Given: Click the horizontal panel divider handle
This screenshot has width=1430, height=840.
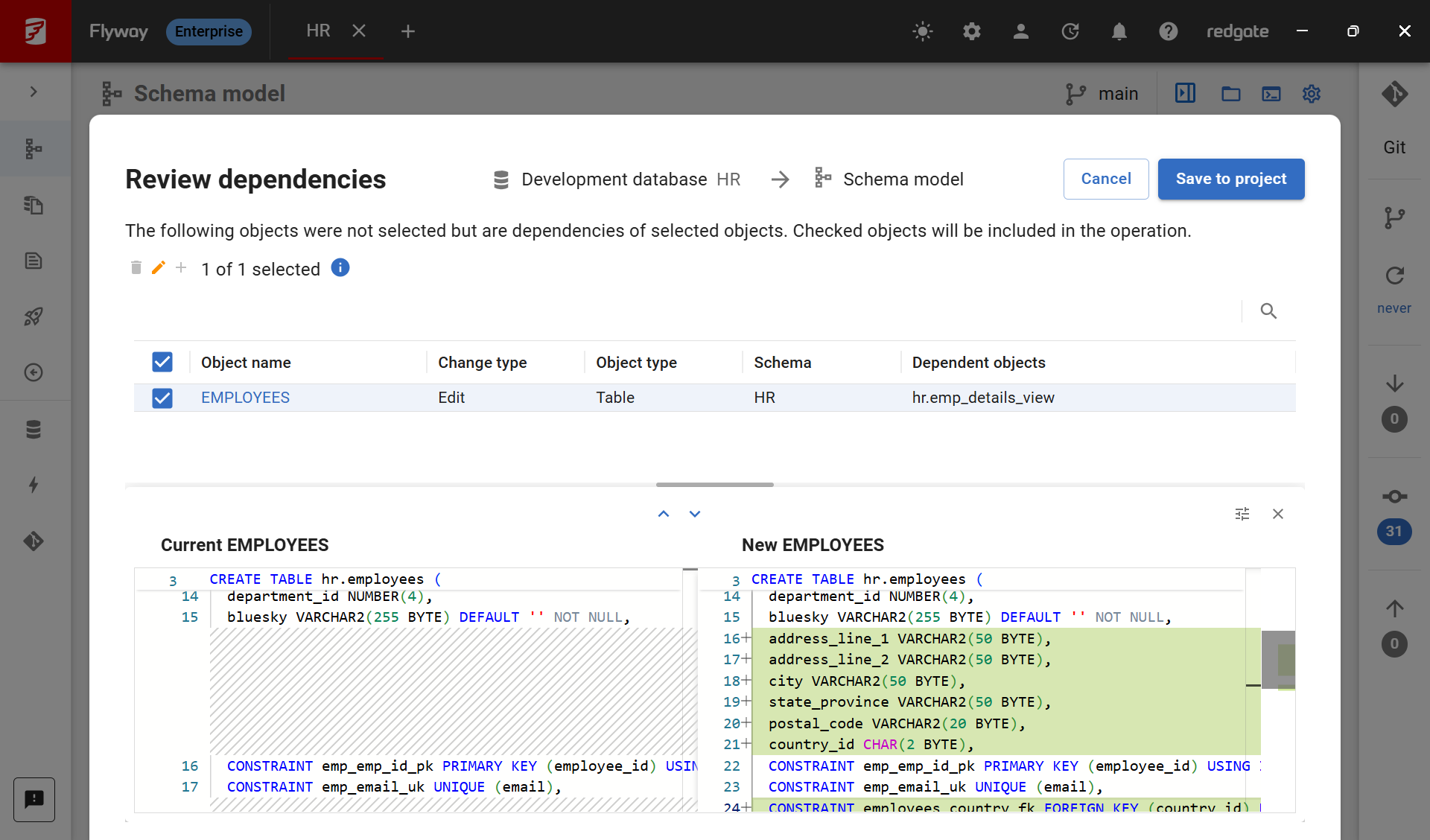Looking at the screenshot, I should coord(714,485).
